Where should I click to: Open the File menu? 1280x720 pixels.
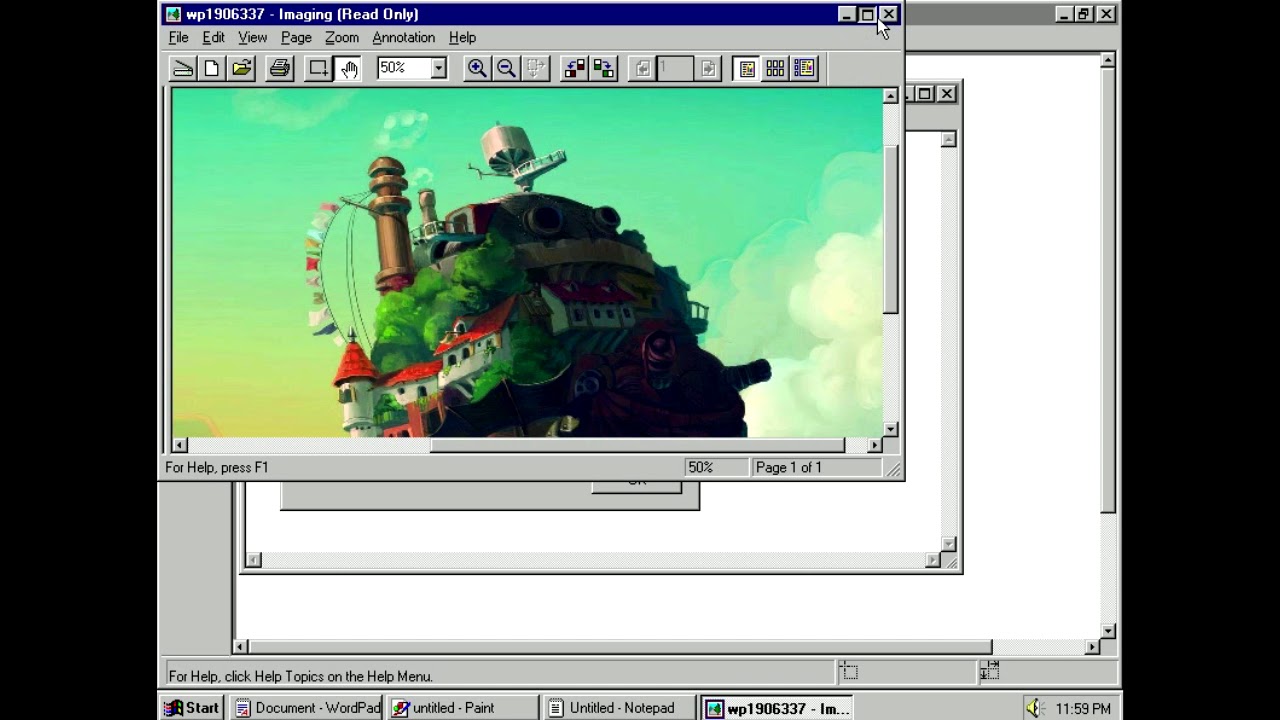[178, 37]
